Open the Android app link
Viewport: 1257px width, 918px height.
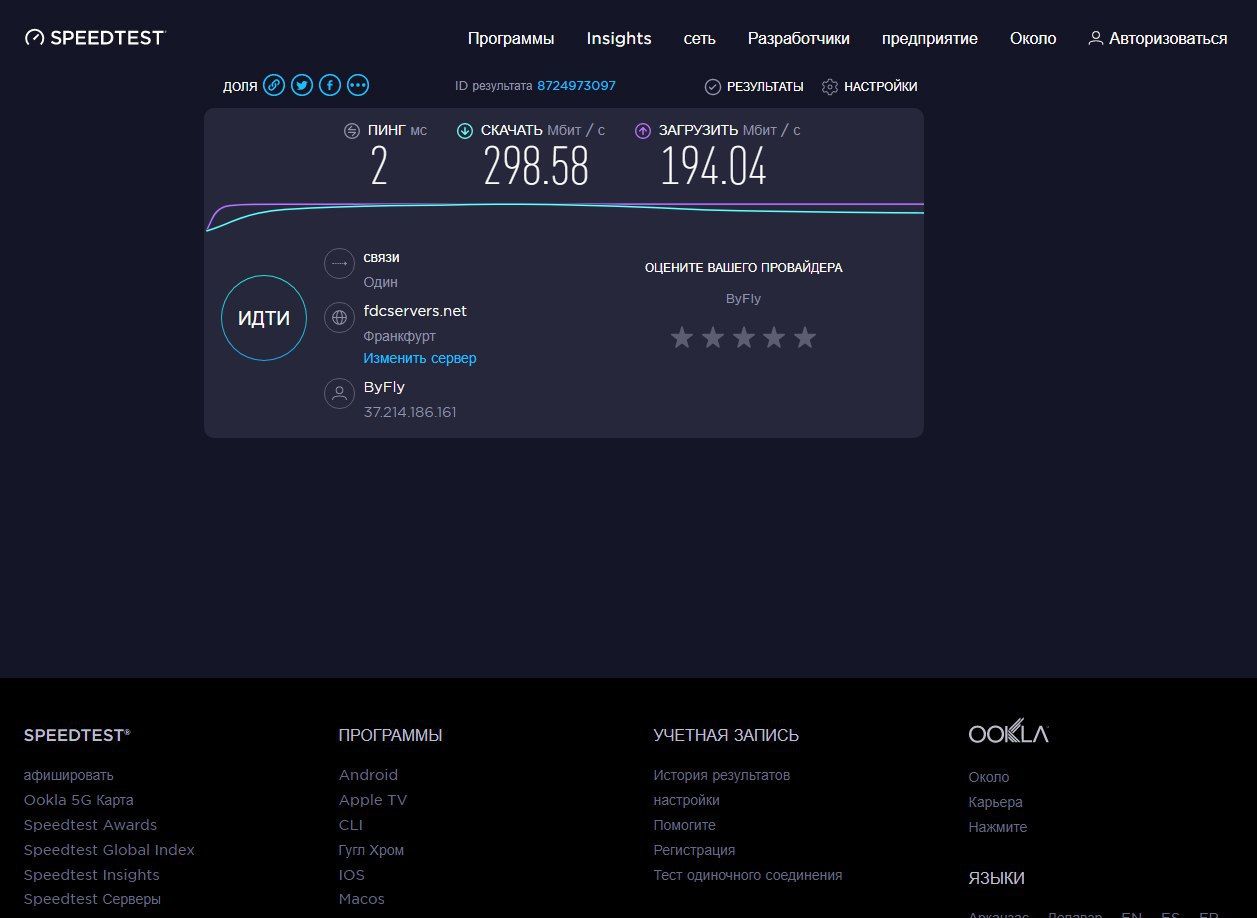click(368, 775)
